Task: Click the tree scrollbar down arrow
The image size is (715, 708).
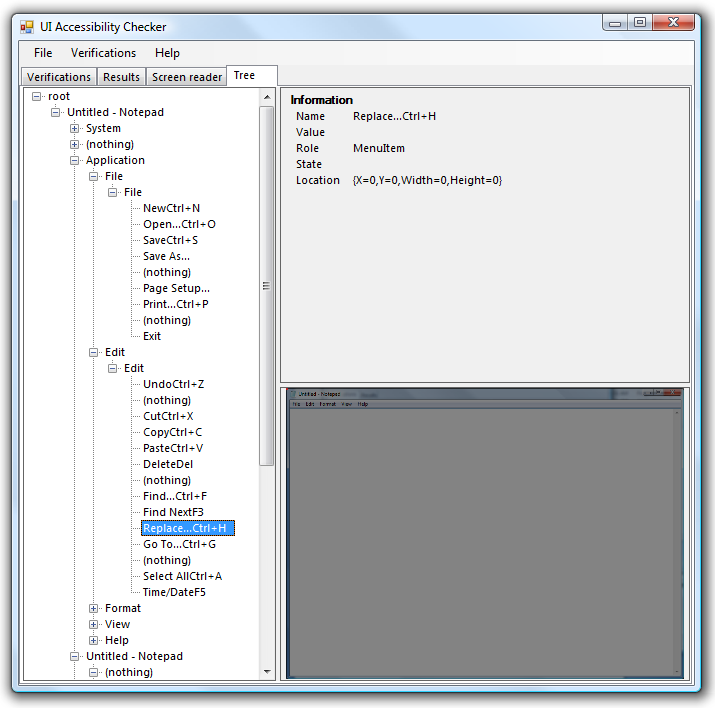Action: [267, 672]
